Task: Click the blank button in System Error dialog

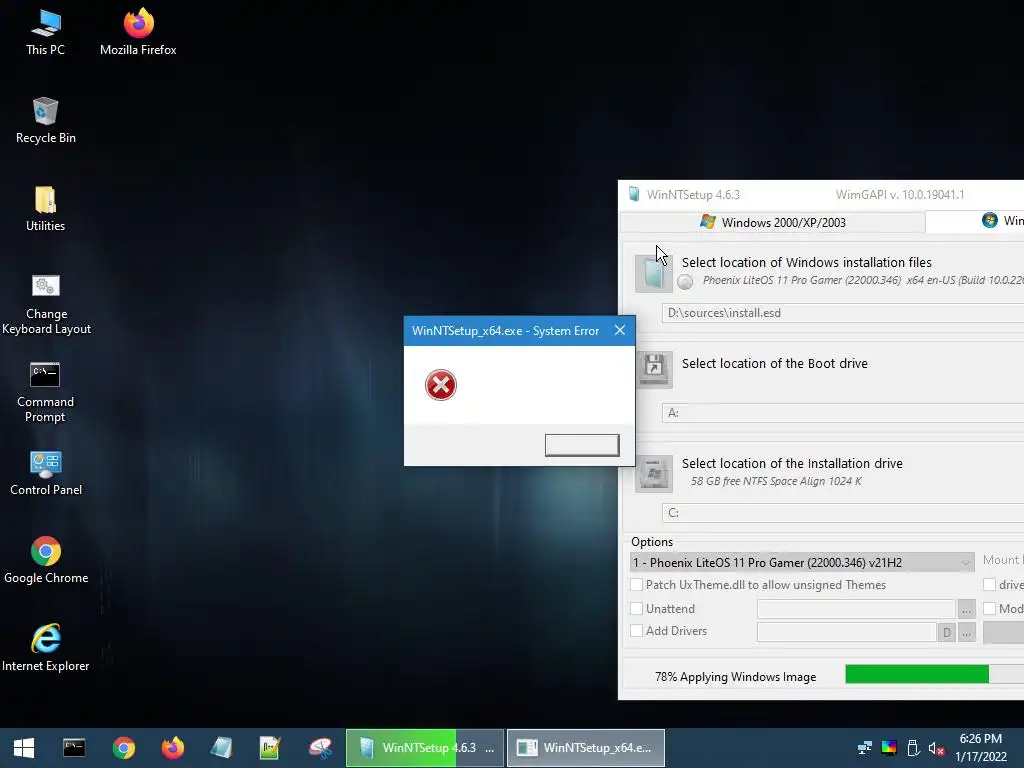Action: click(x=582, y=445)
